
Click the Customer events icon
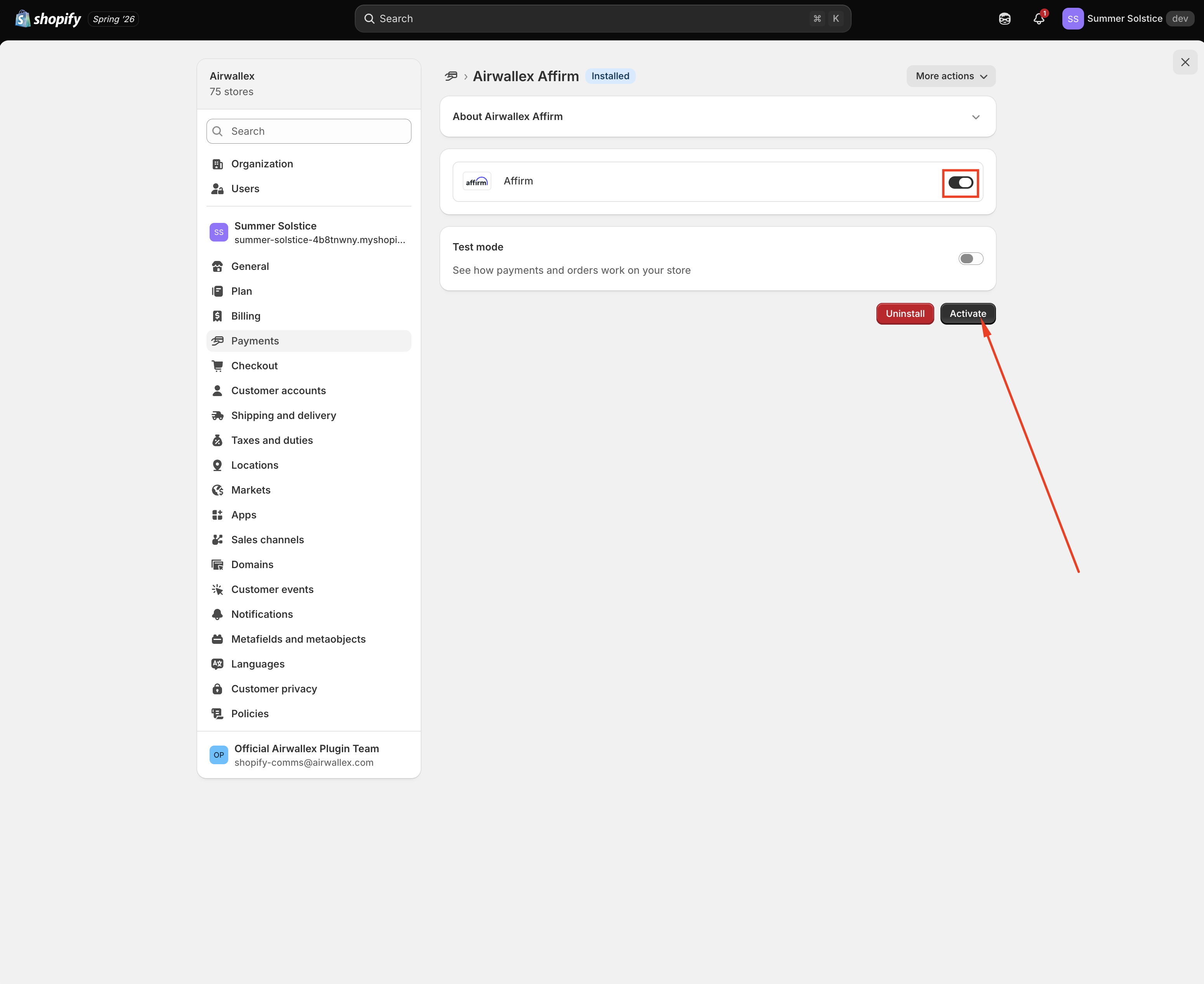point(218,589)
